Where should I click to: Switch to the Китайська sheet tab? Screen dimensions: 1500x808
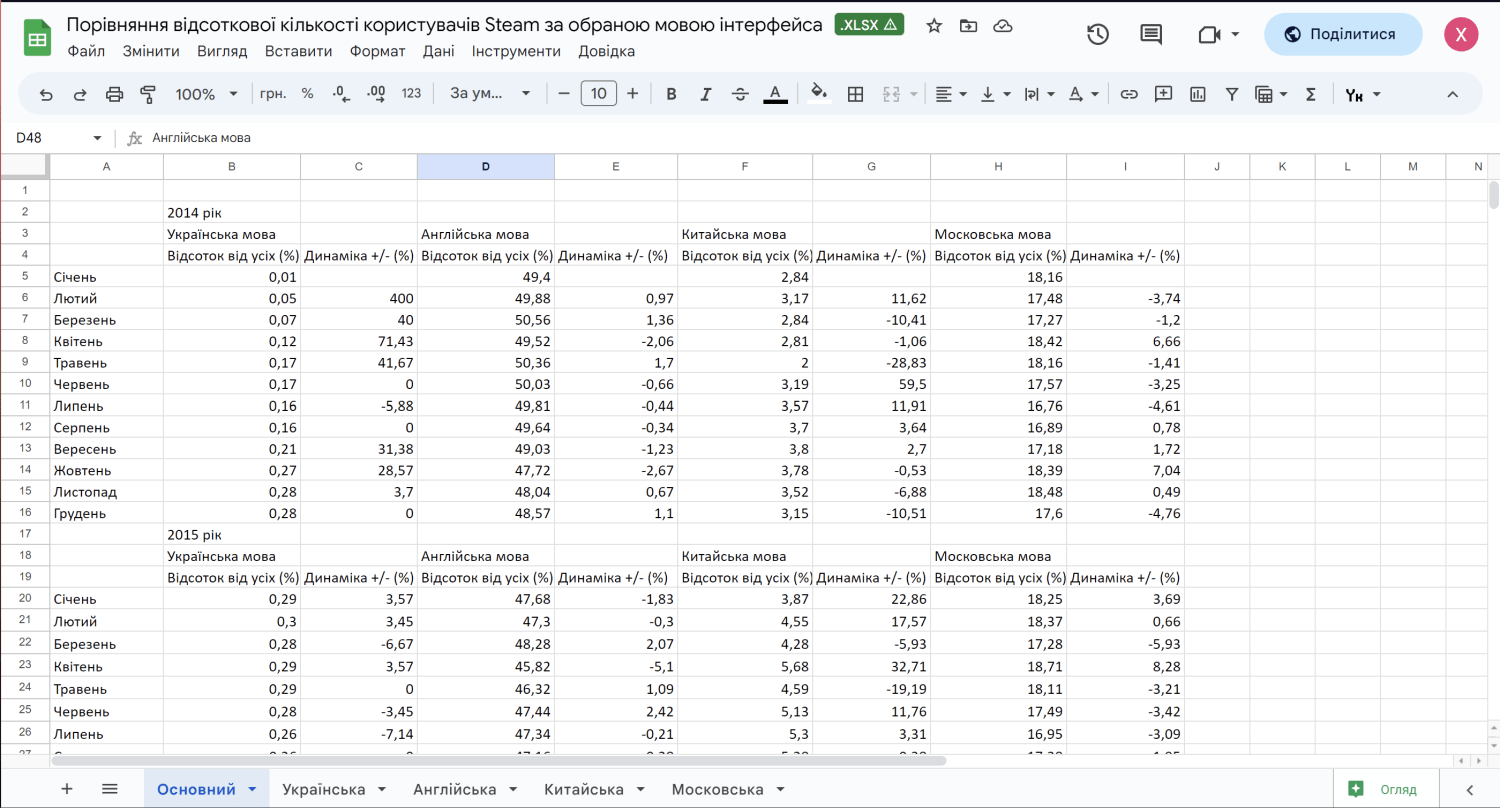594,789
